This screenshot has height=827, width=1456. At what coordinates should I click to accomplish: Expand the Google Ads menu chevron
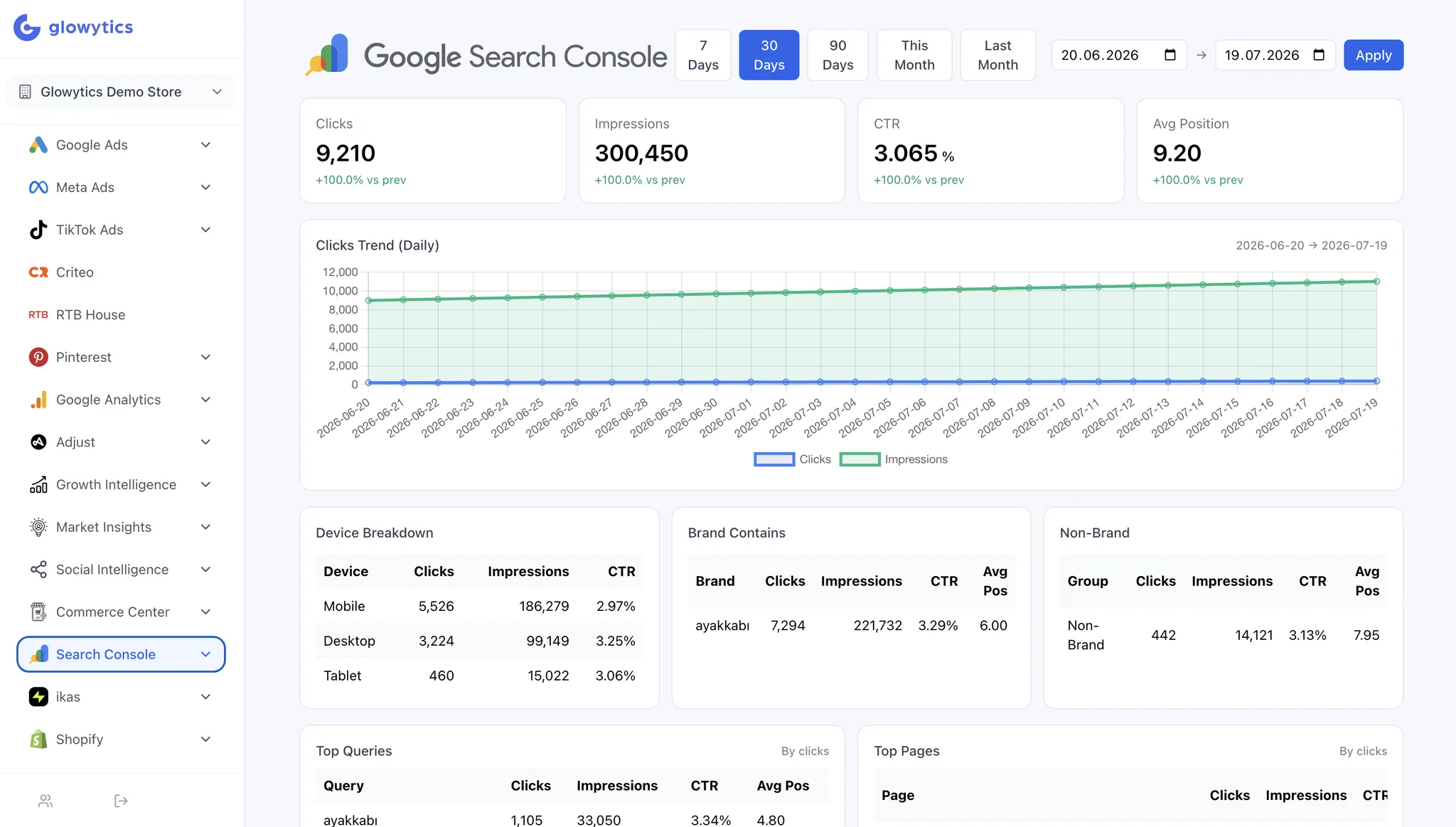click(x=205, y=145)
